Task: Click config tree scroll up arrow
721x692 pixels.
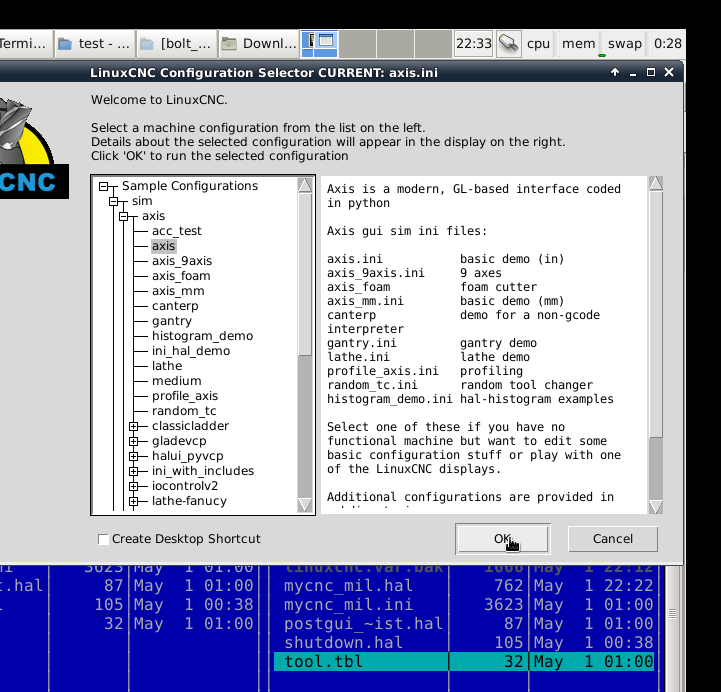Action: [304, 185]
